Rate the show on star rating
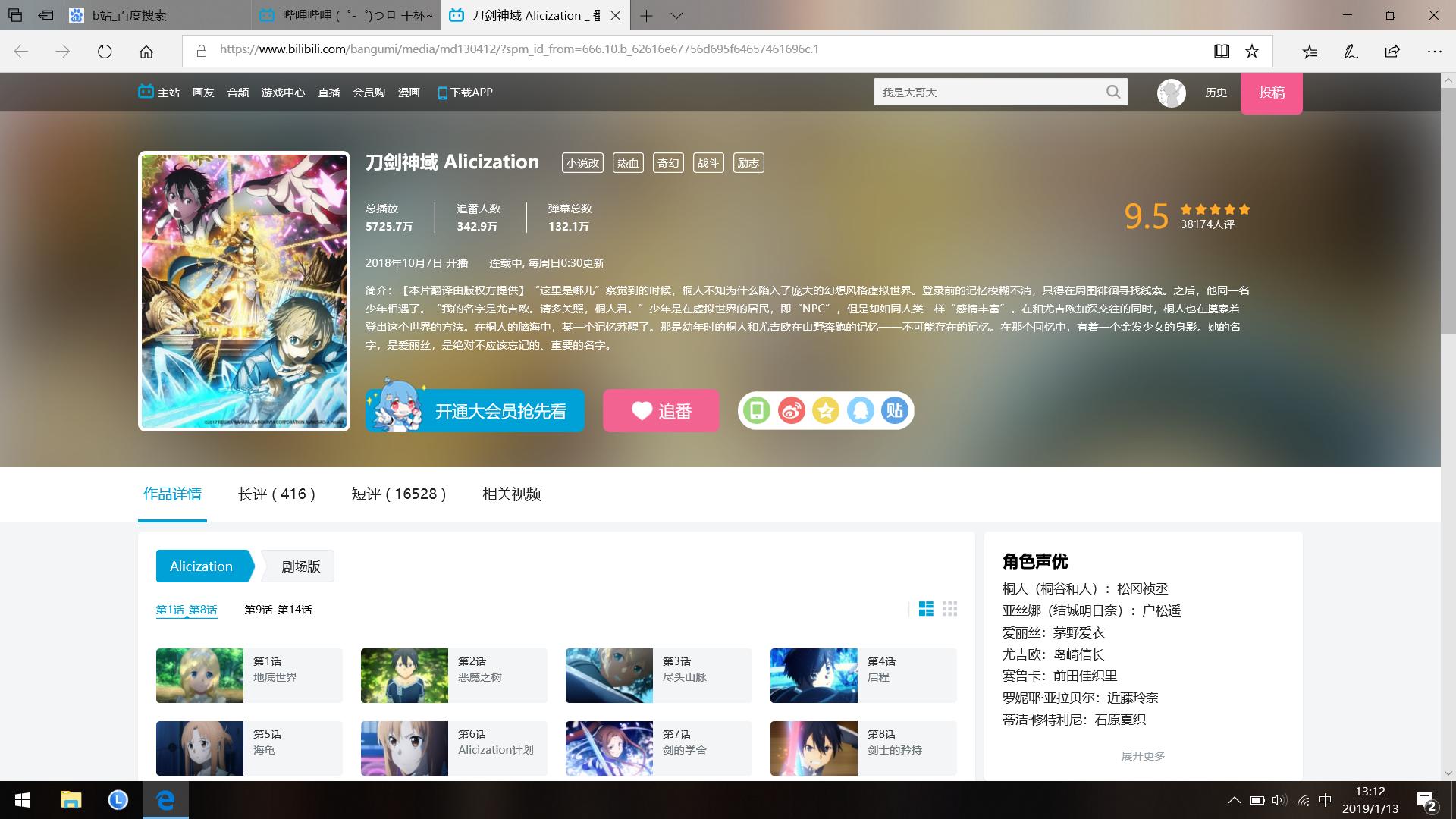Viewport: 1456px width, 819px height. [1213, 209]
